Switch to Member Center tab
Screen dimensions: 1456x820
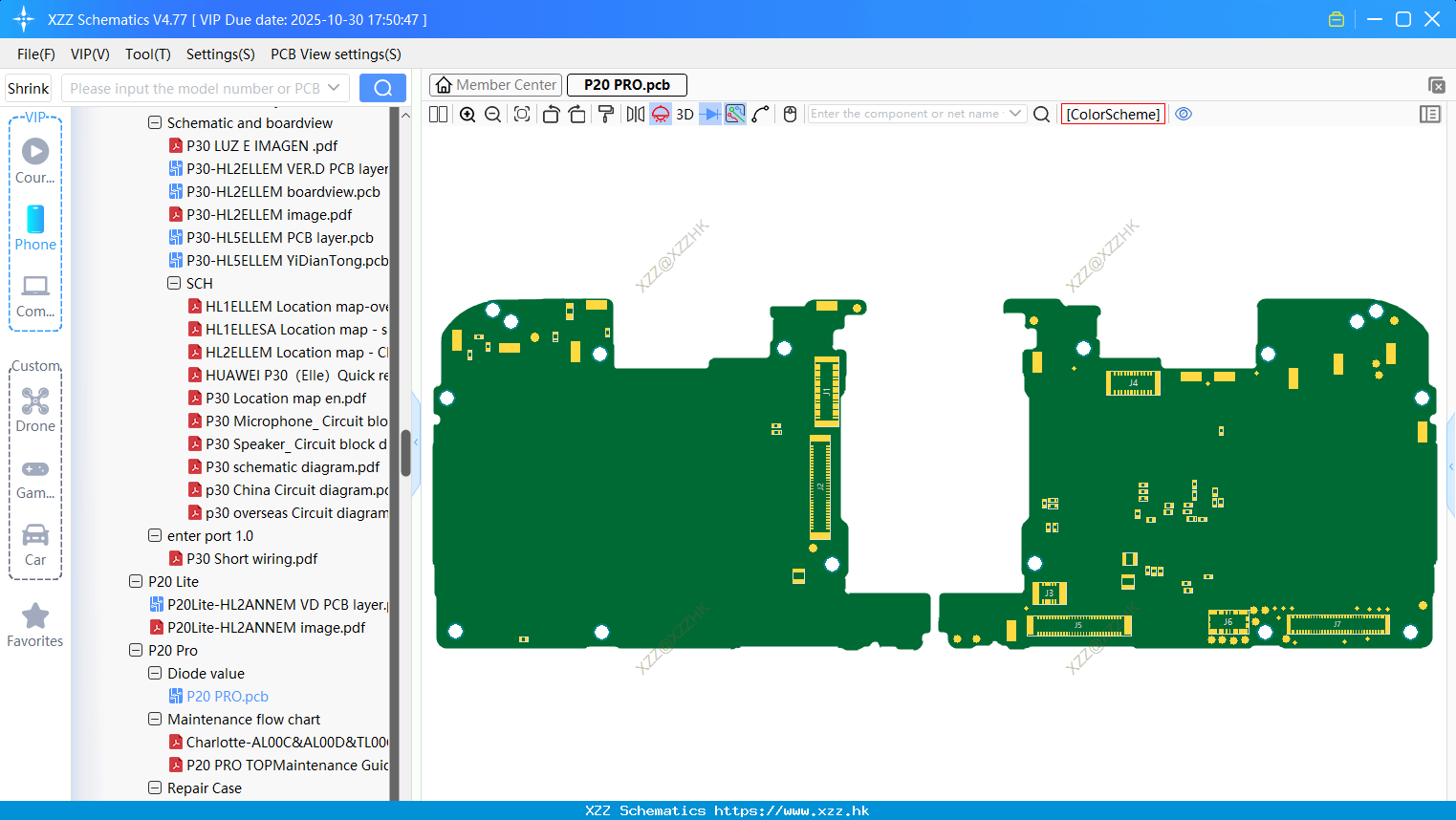(x=496, y=85)
